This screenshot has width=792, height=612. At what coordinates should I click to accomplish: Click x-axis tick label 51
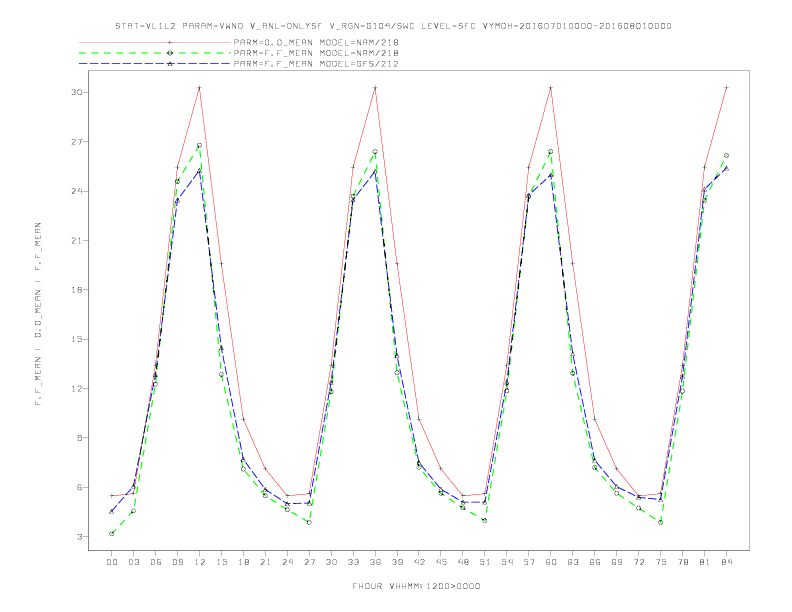point(485,562)
